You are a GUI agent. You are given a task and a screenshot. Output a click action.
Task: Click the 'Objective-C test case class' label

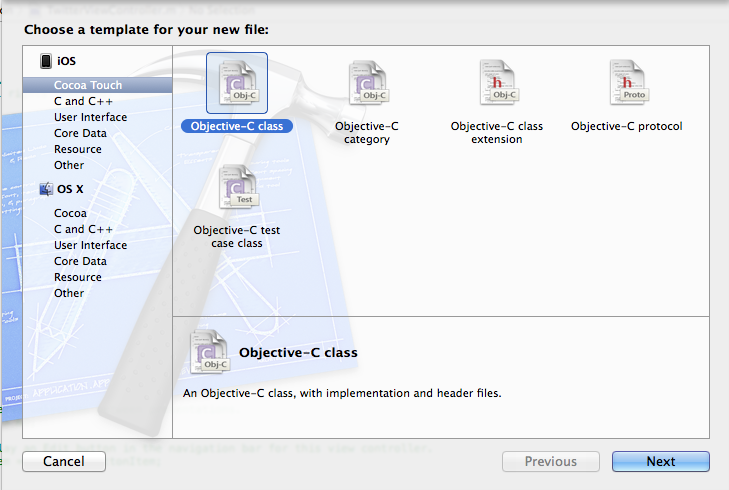pyautogui.click(x=237, y=237)
